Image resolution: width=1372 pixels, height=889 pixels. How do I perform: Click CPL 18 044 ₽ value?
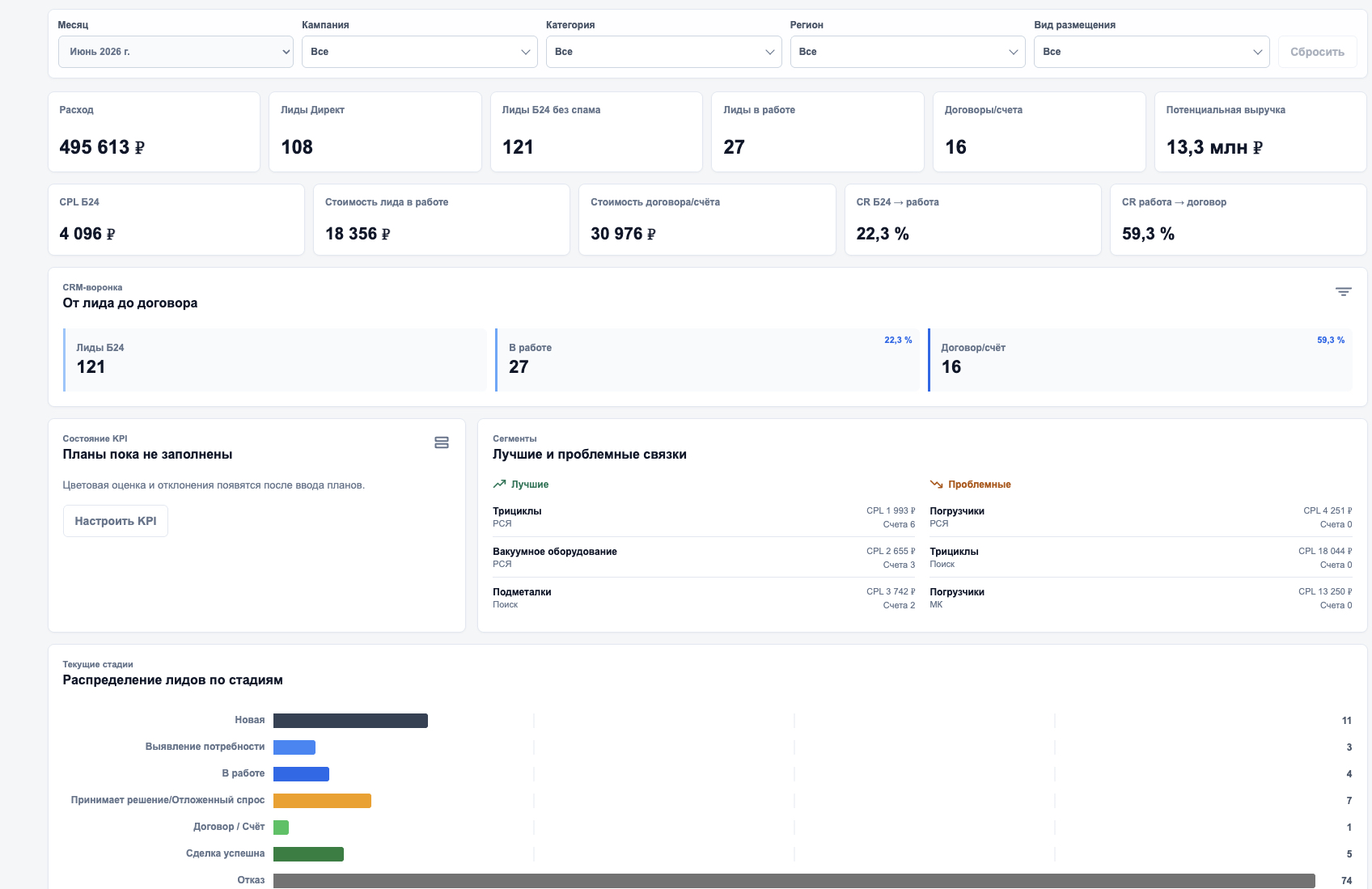(1325, 551)
